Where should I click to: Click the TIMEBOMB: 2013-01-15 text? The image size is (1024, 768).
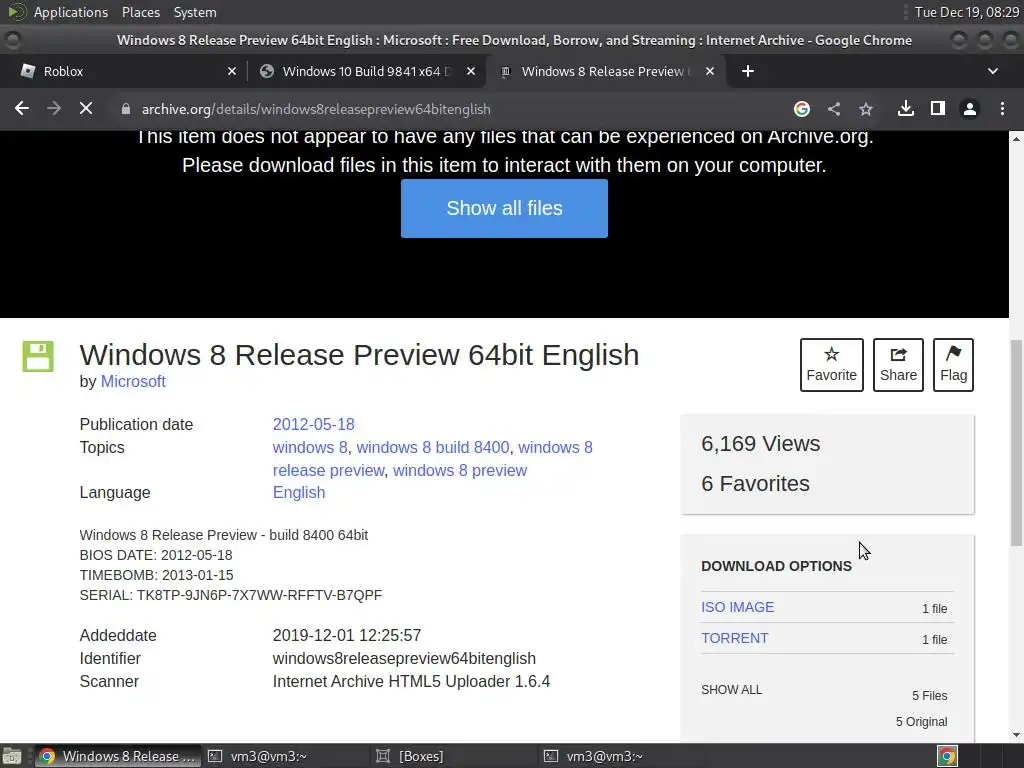tap(156, 575)
